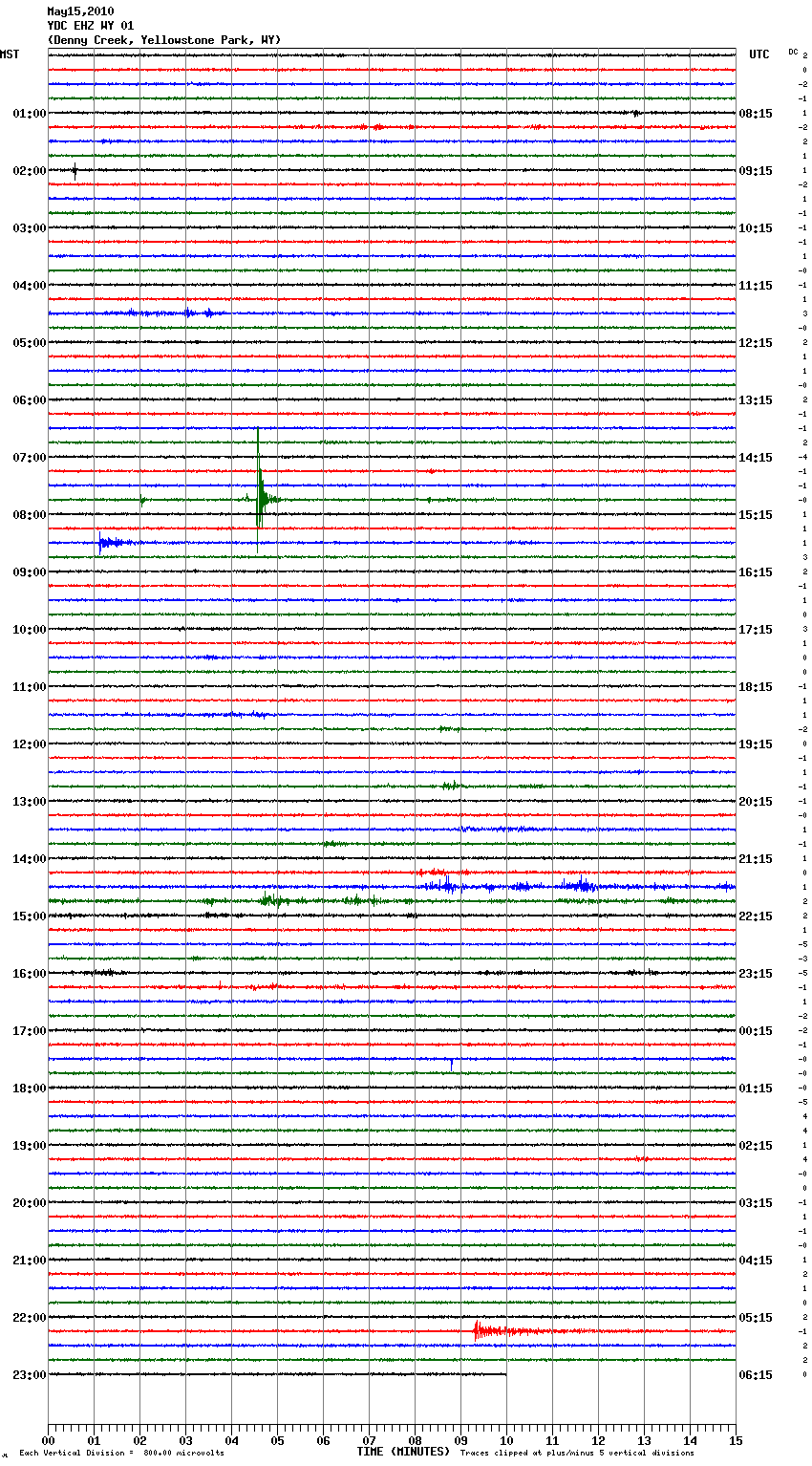This screenshot has width=812, height=1466.
Task: Click the '12:00' MST time label
Action: 30,744
